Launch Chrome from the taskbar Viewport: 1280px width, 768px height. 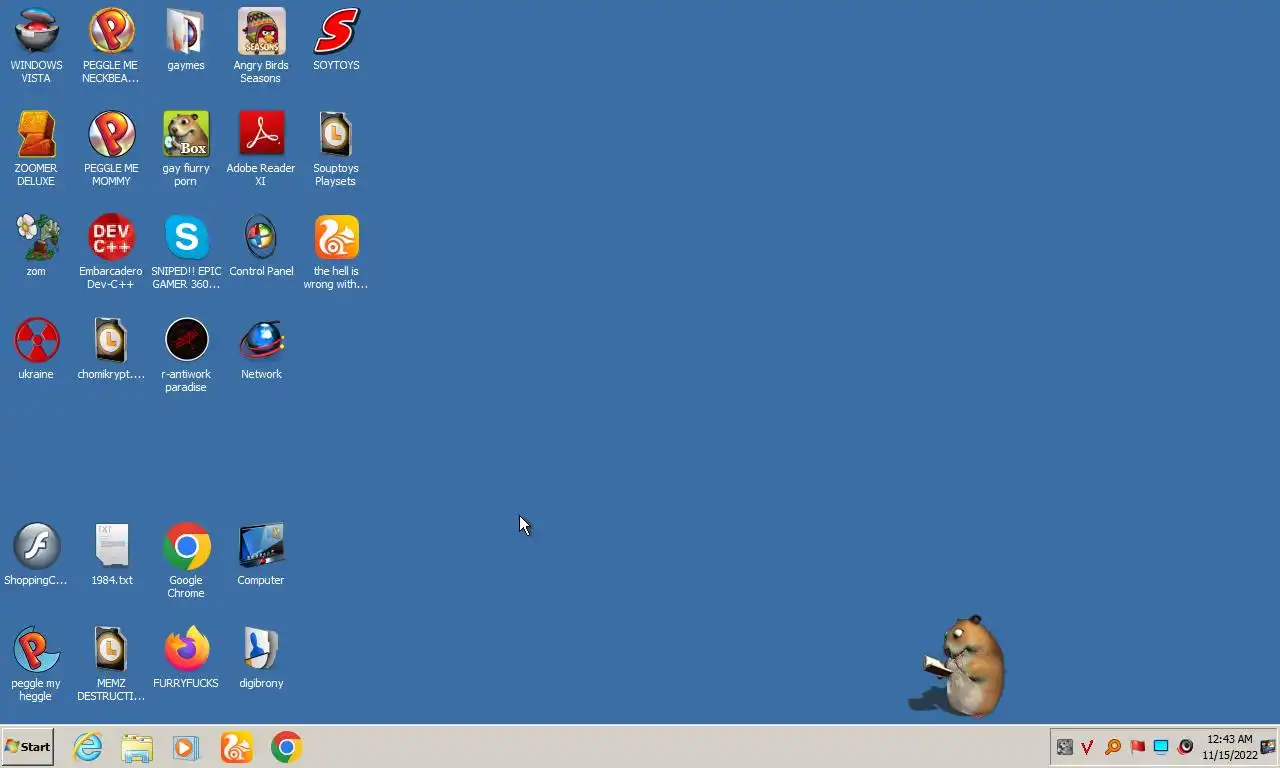pos(286,747)
